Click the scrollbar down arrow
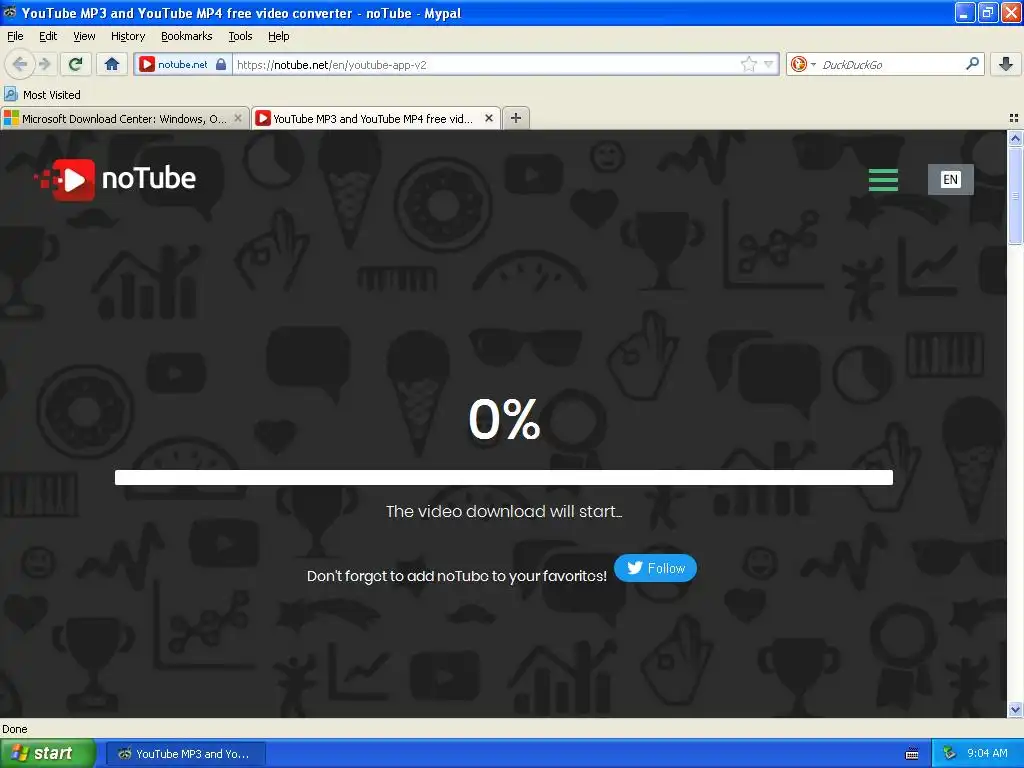This screenshot has width=1024, height=768. 1015,710
